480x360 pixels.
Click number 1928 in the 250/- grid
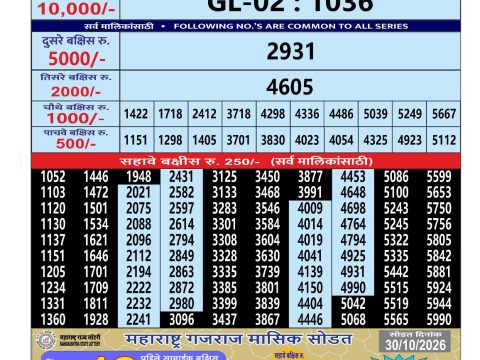coord(96,320)
